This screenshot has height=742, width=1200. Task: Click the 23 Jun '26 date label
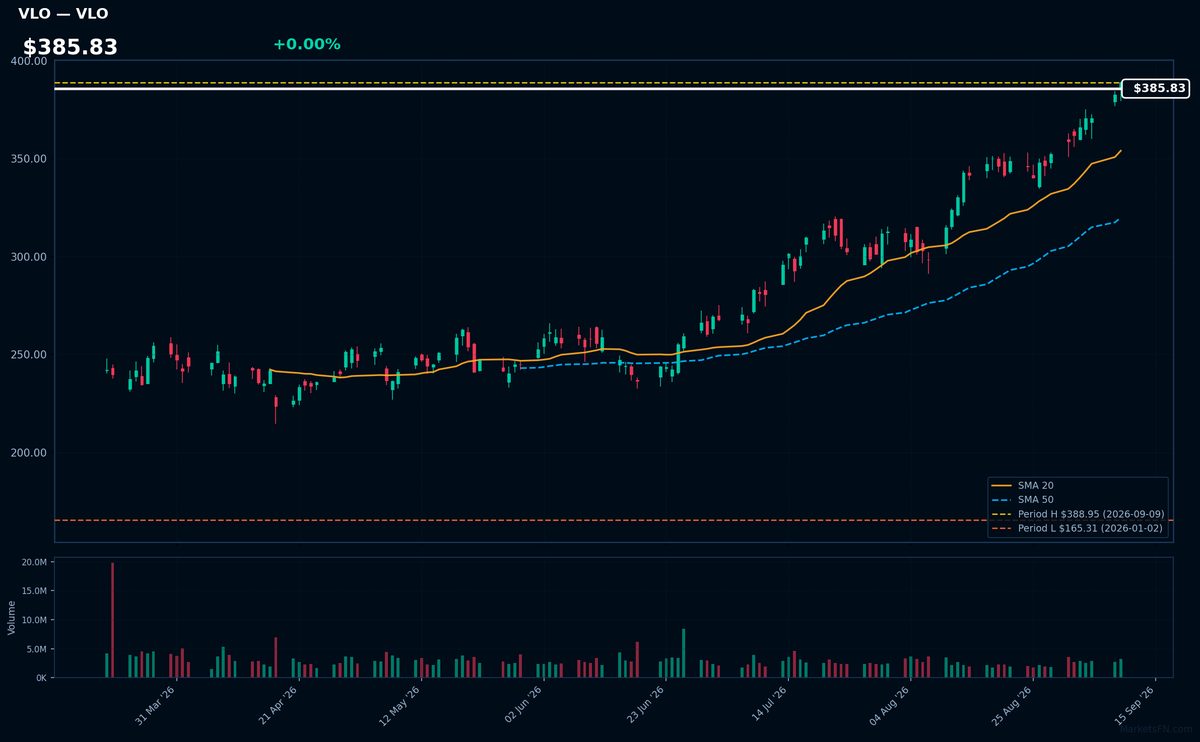point(646,706)
